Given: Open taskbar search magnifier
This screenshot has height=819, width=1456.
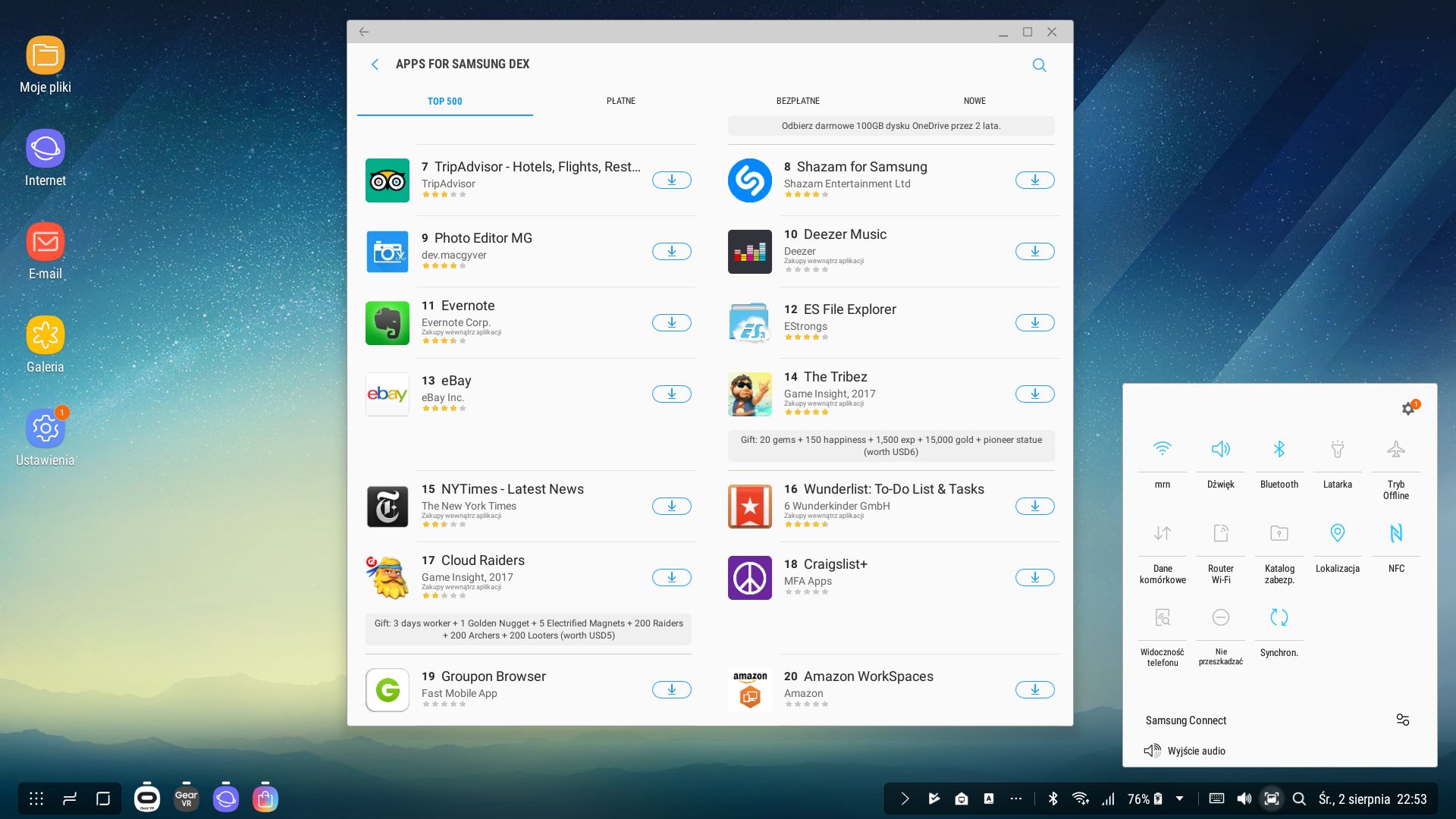Looking at the screenshot, I should [1299, 799].
